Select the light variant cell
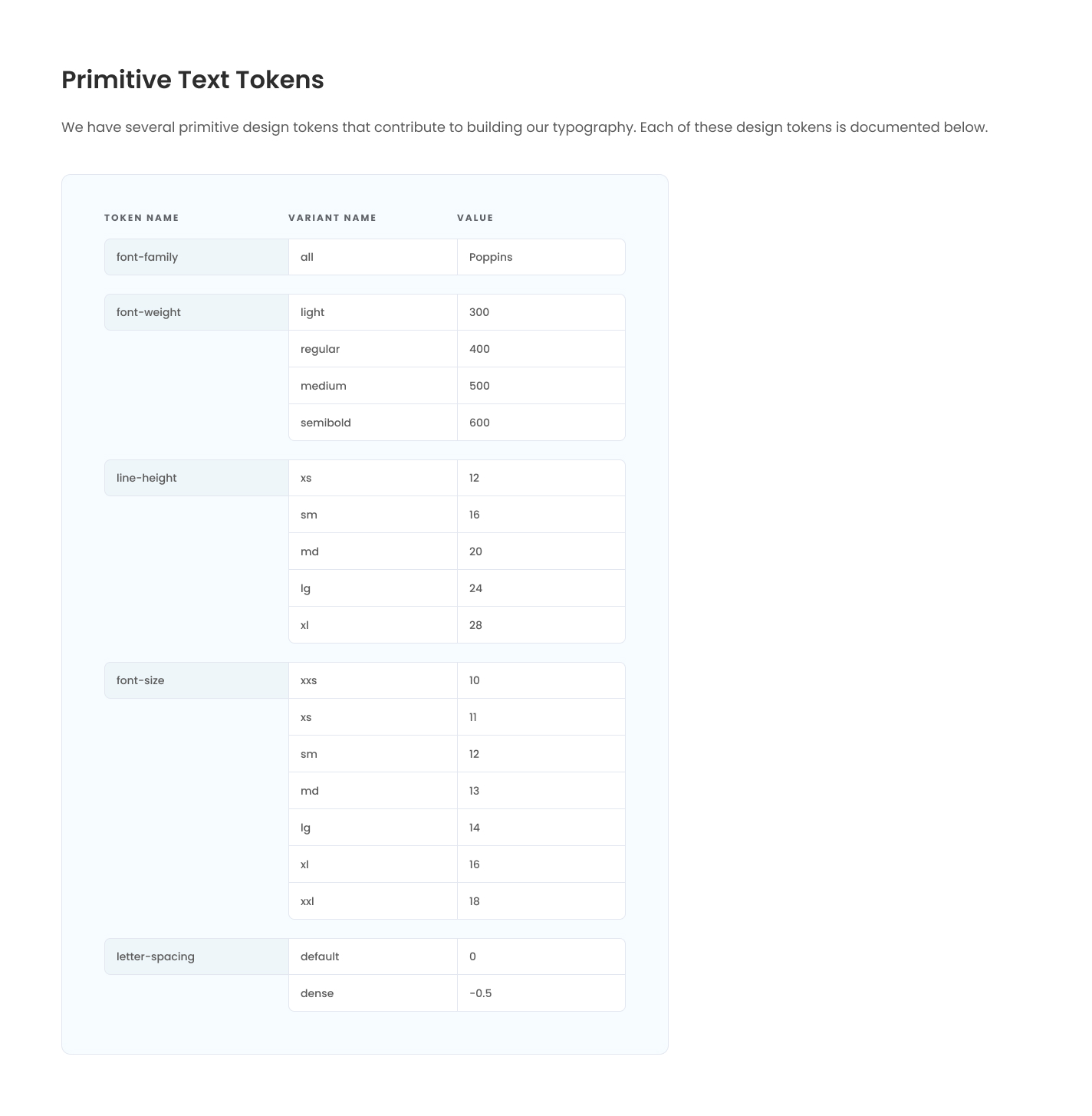 tap(373, 312)
